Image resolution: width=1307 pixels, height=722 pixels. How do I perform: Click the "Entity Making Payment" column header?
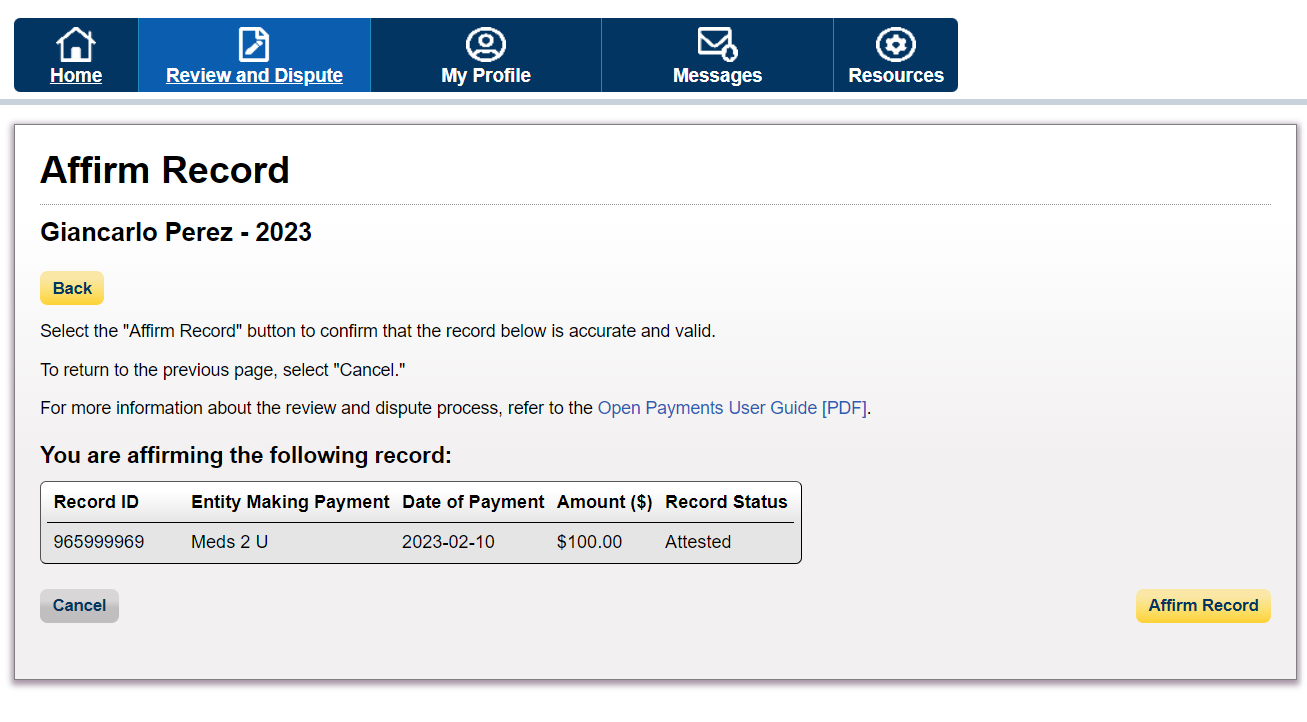290,502
